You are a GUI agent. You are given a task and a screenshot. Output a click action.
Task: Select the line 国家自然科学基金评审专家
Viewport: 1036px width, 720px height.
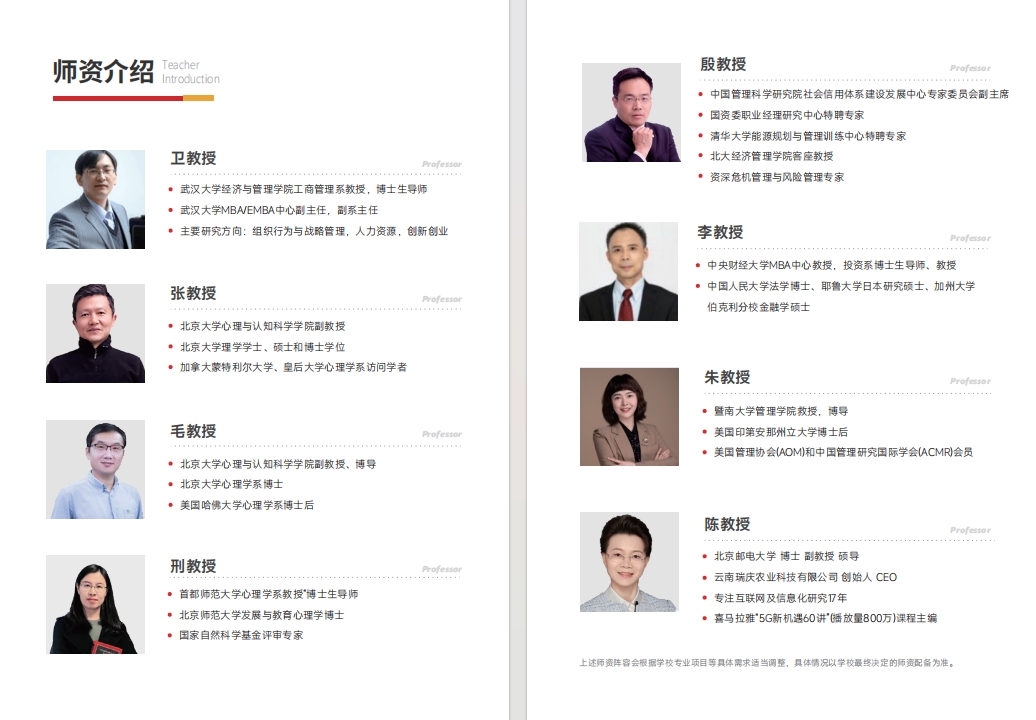241,635
